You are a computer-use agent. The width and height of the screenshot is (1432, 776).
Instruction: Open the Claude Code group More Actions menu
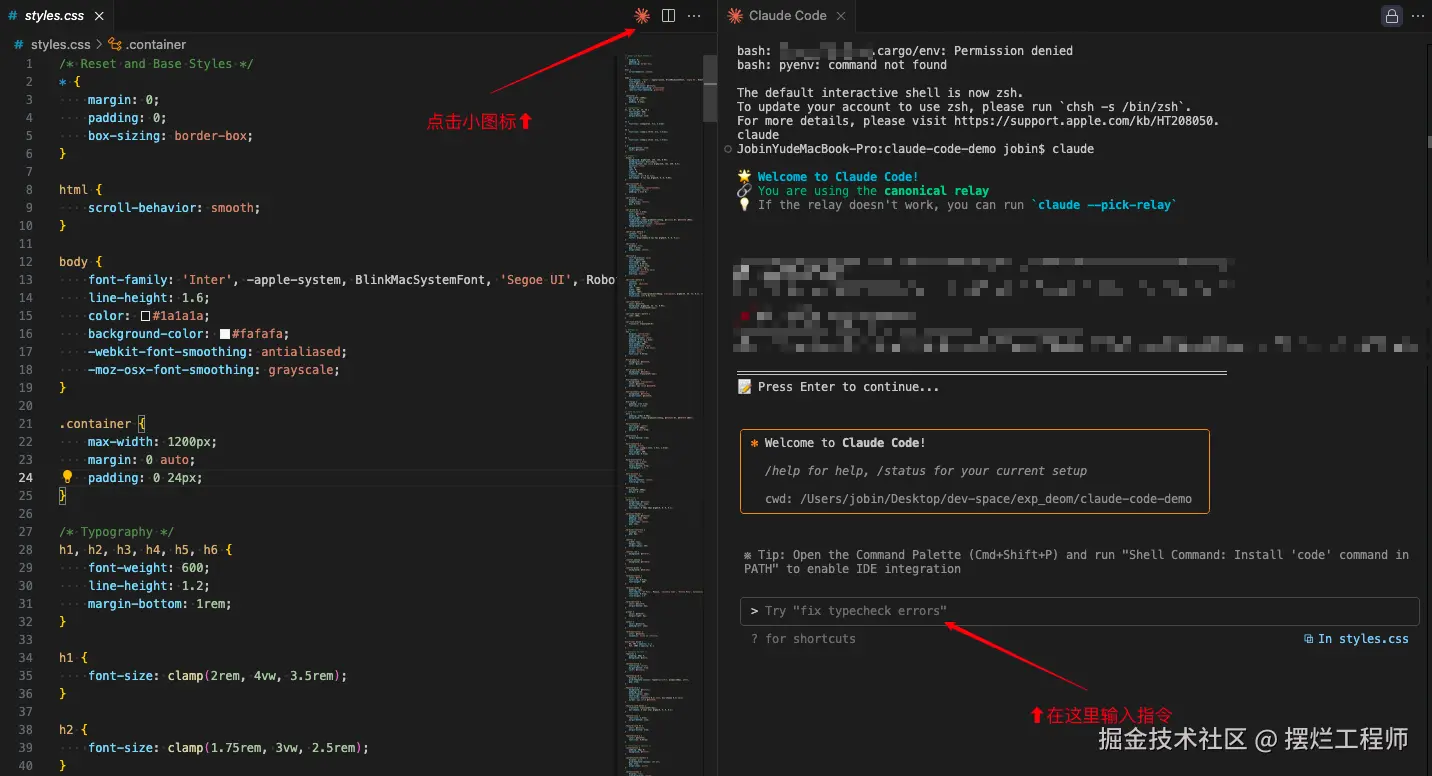(x=1417, y=16)
